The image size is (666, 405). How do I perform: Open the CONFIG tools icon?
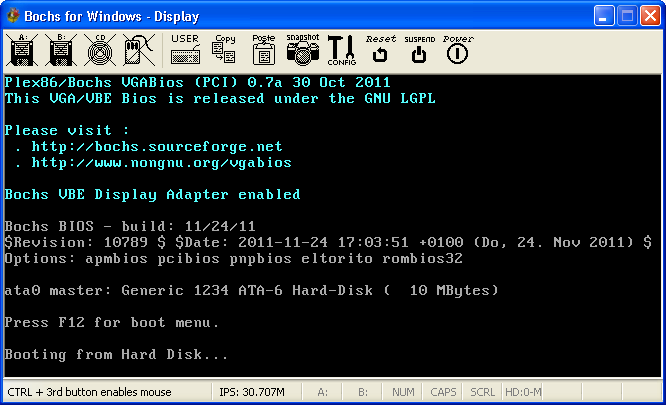(341, 50)
